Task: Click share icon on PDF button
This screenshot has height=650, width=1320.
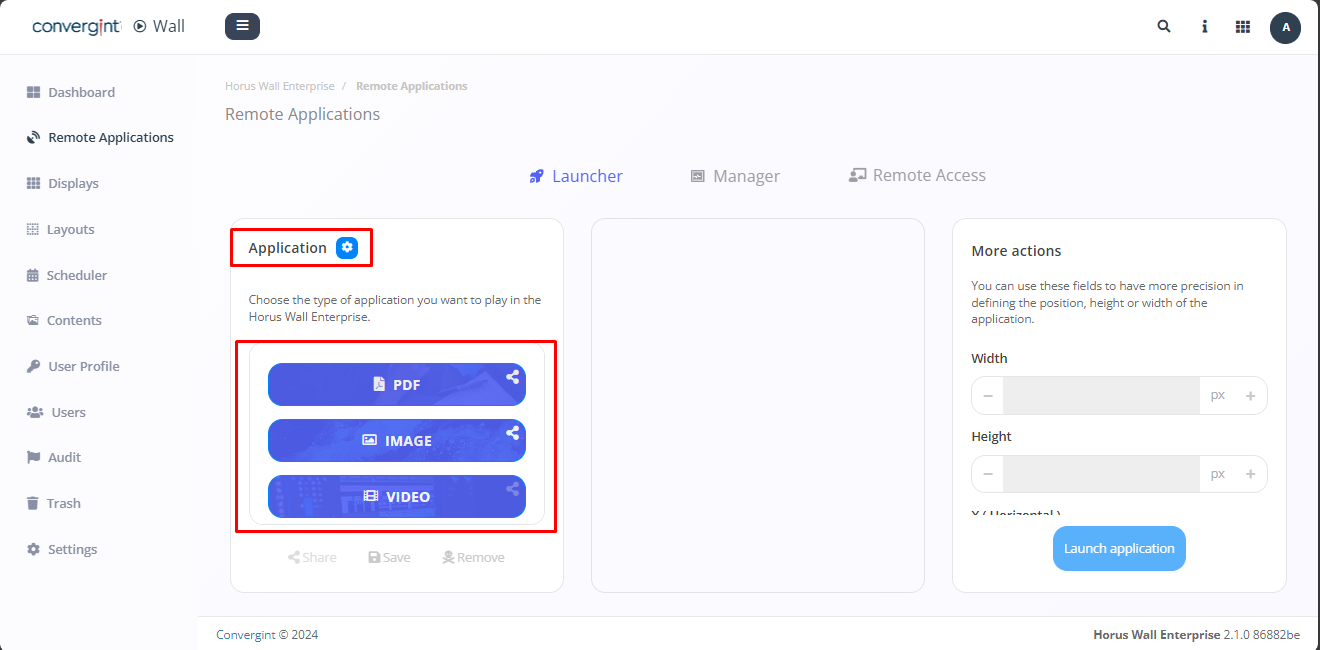Action: click(512, 377)
